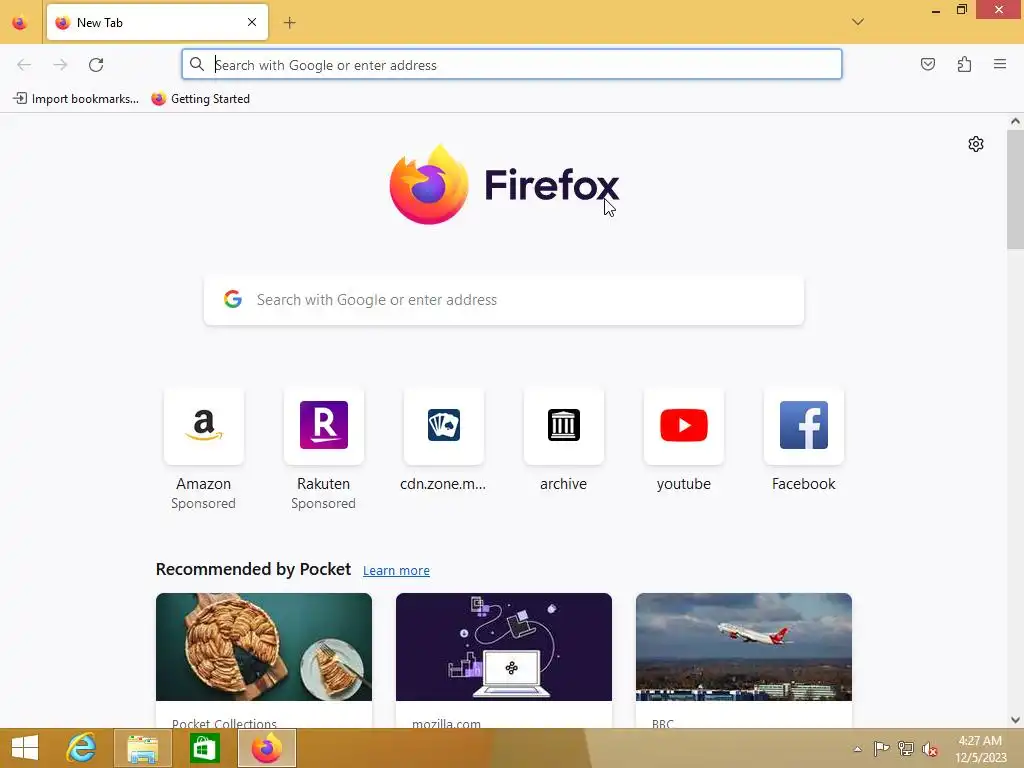Open the list all tabs dropdown
The width and height of the screenshot is (1024, 768).
tap(858, 22)
